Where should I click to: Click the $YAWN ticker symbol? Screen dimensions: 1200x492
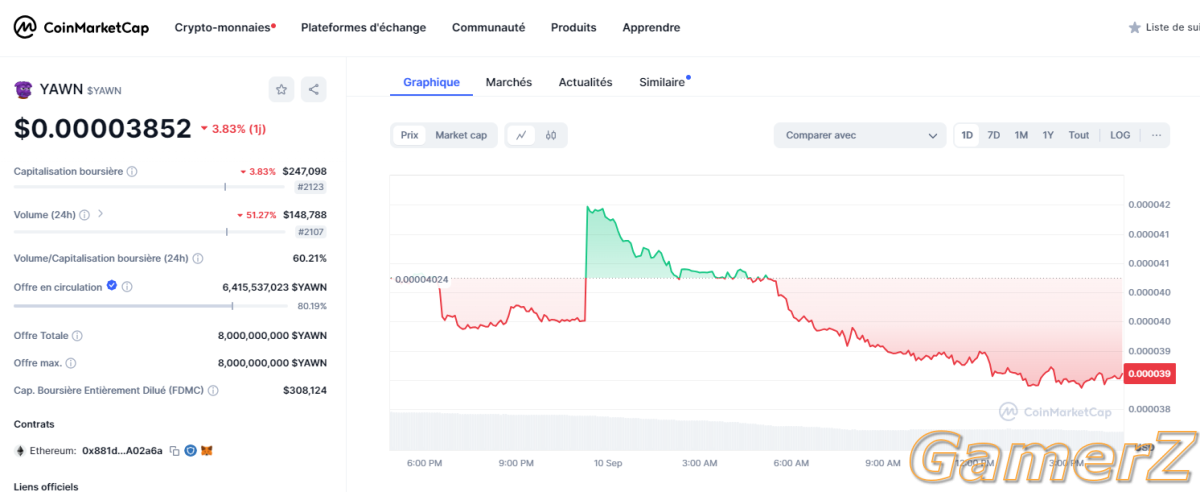point(104,91)
